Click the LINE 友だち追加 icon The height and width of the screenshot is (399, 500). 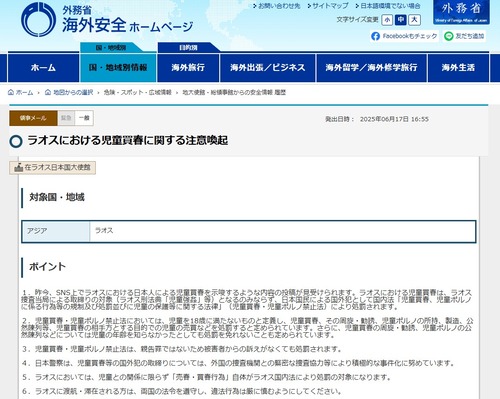[x=449, y=36]
